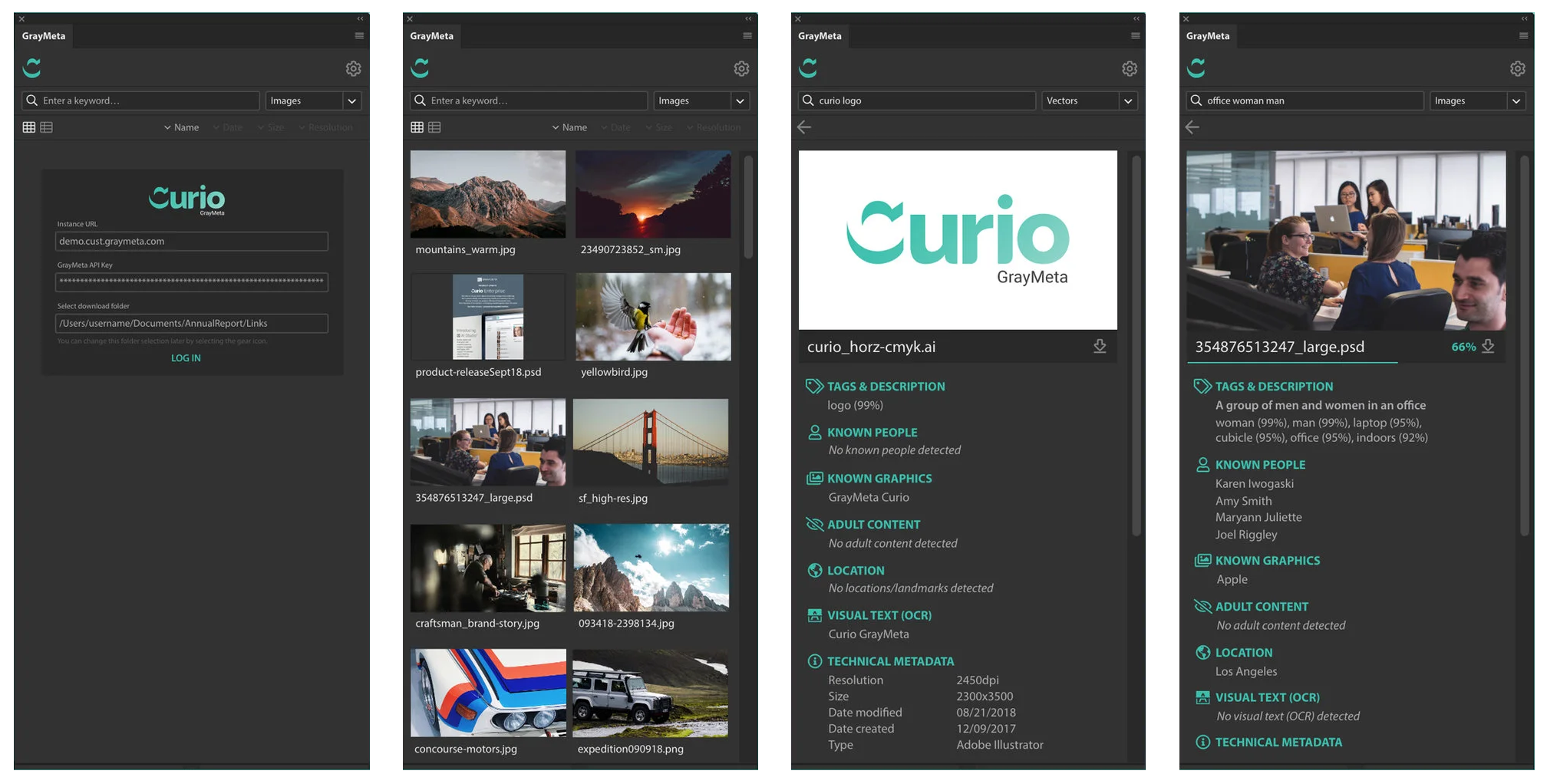Click search magnifier next to 'office woman man'

coord(1196,100)
